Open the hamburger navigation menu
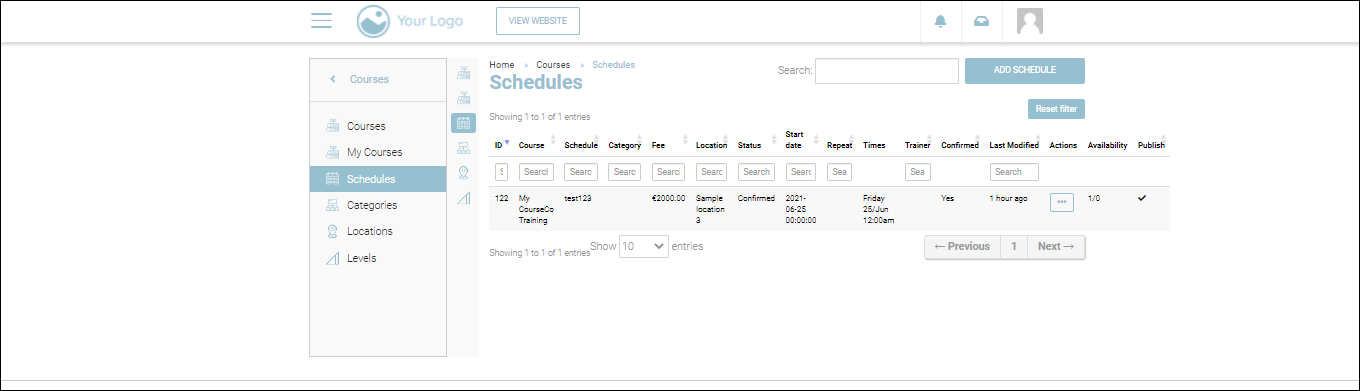 tap(321, 21)
